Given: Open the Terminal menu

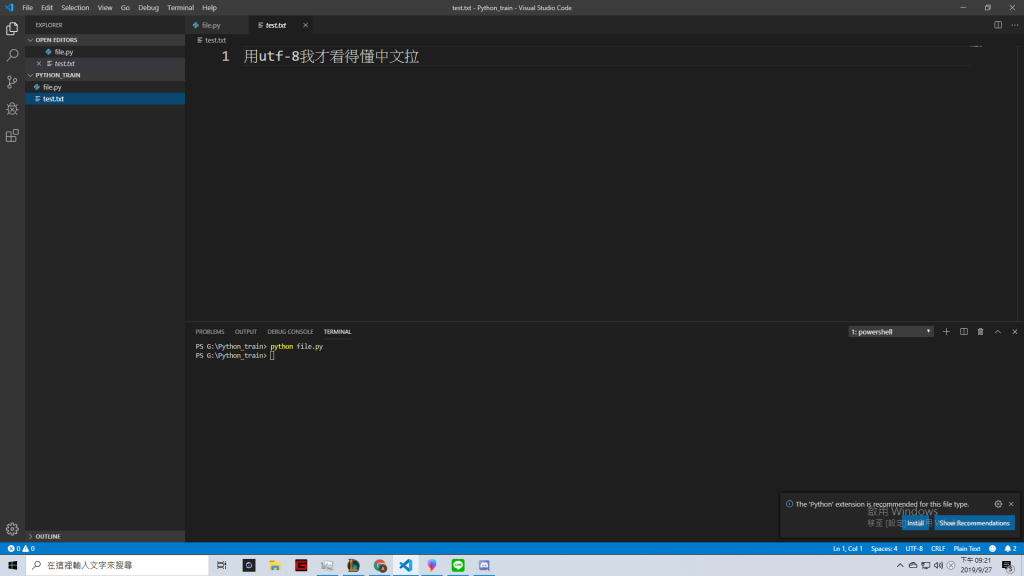Looking at the screenshot, I should [180, 8].
